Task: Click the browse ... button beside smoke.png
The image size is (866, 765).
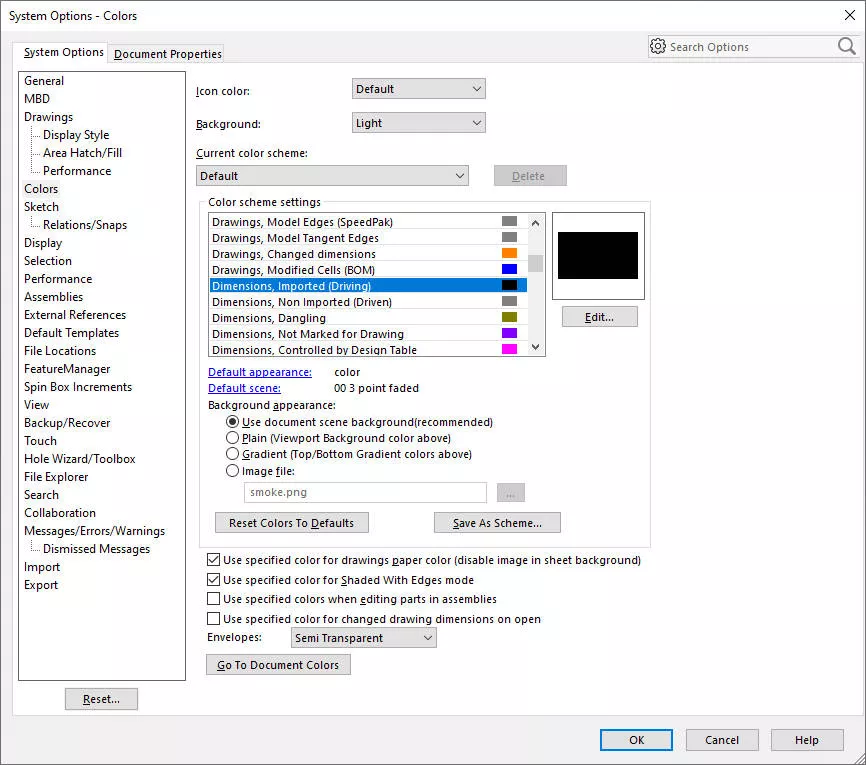Action: (510, 492)
